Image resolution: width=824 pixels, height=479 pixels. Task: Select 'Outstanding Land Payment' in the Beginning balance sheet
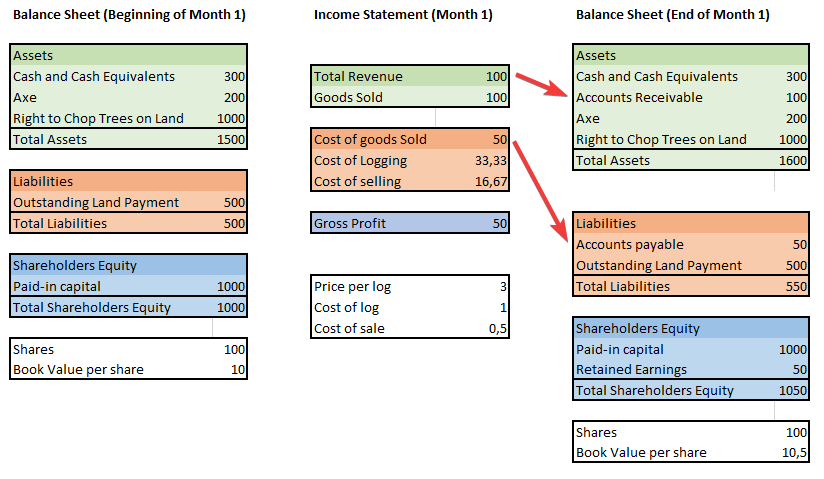[96, 203]
